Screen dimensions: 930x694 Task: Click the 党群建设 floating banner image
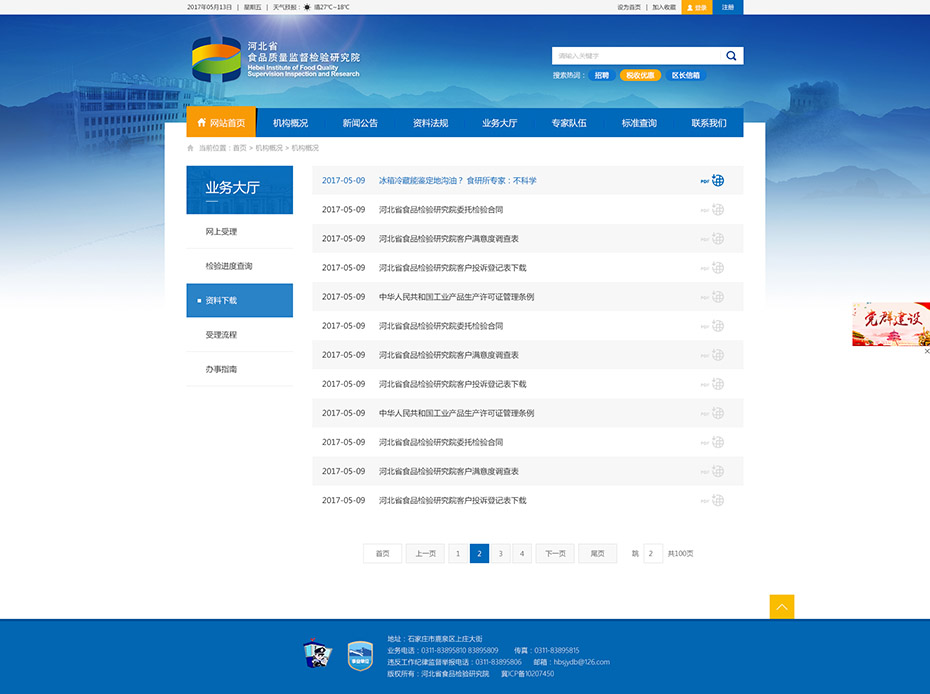pos(890,324)
